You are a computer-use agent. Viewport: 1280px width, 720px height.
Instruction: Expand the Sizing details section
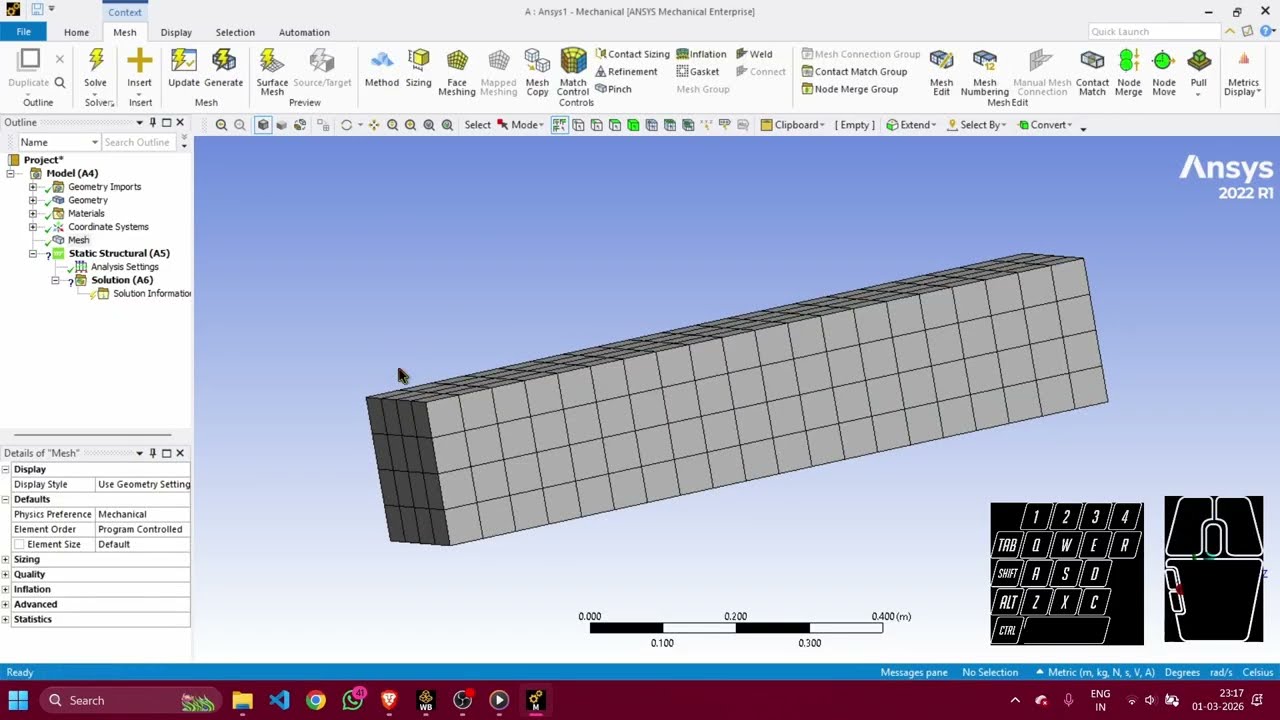6,559
